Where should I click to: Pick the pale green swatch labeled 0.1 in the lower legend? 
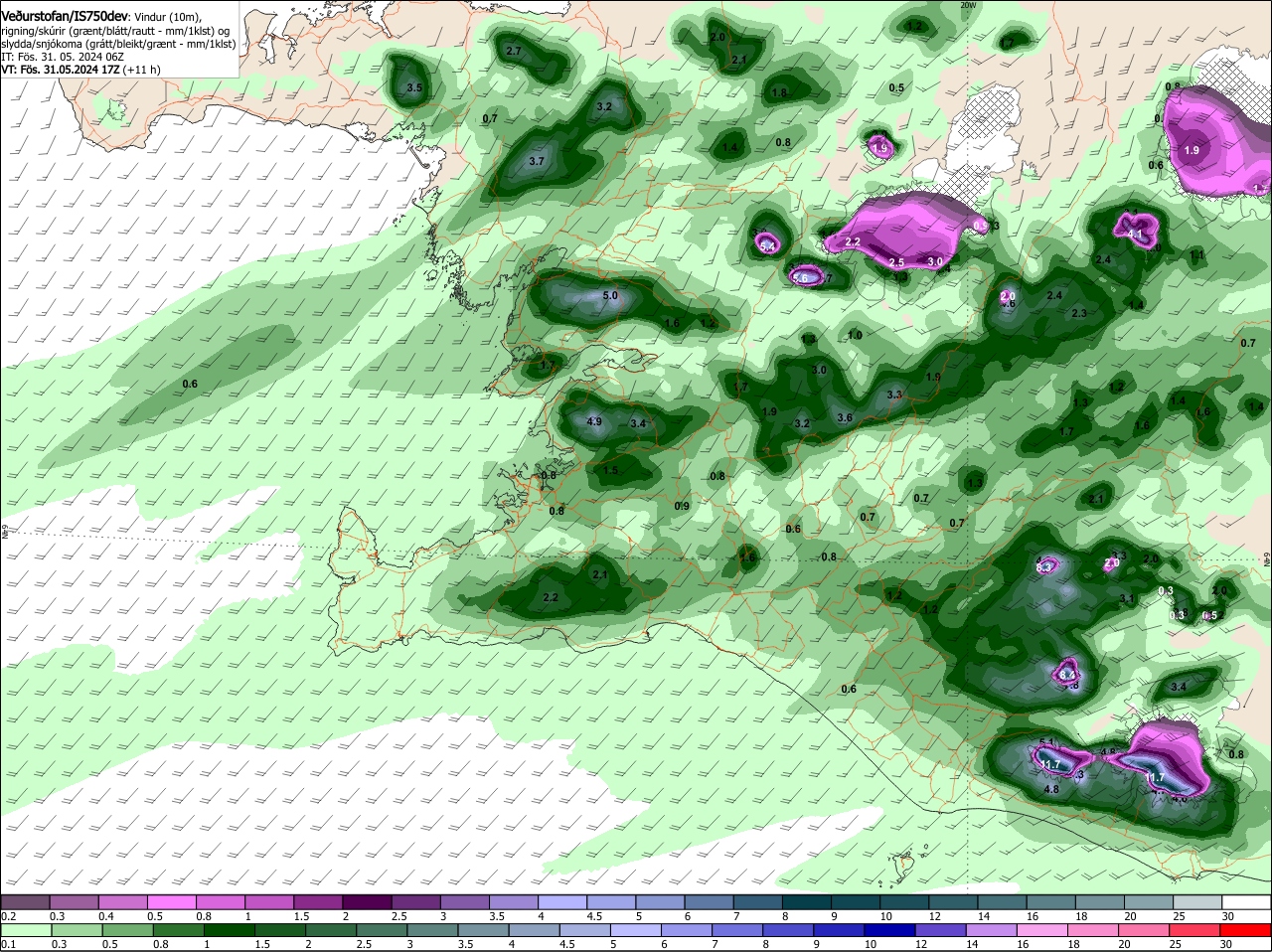pos(25,930)
